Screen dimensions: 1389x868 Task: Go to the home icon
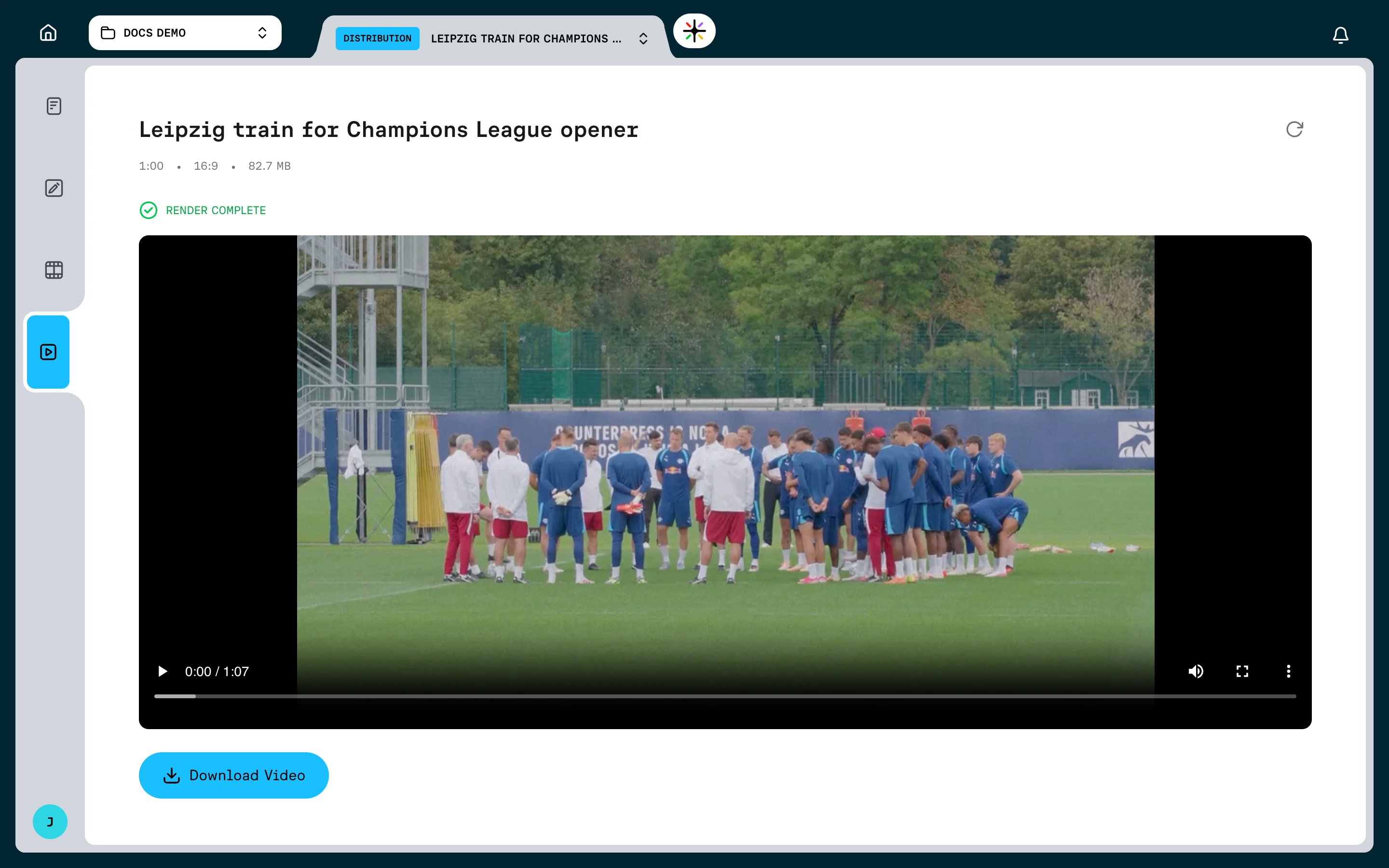click(48, 33)
